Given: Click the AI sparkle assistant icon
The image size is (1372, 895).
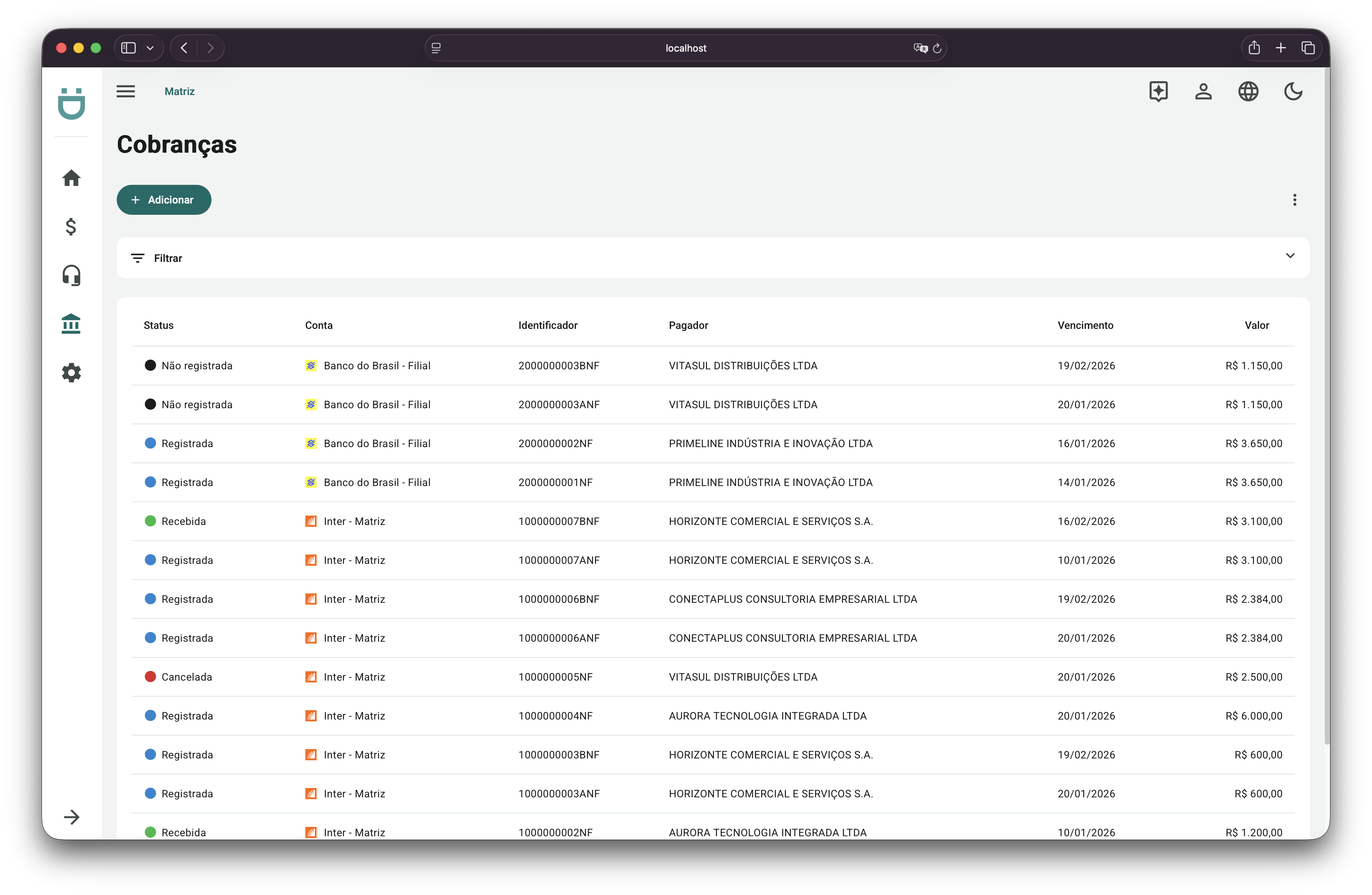Looking at the screenshot, I should pos(1158,92).
